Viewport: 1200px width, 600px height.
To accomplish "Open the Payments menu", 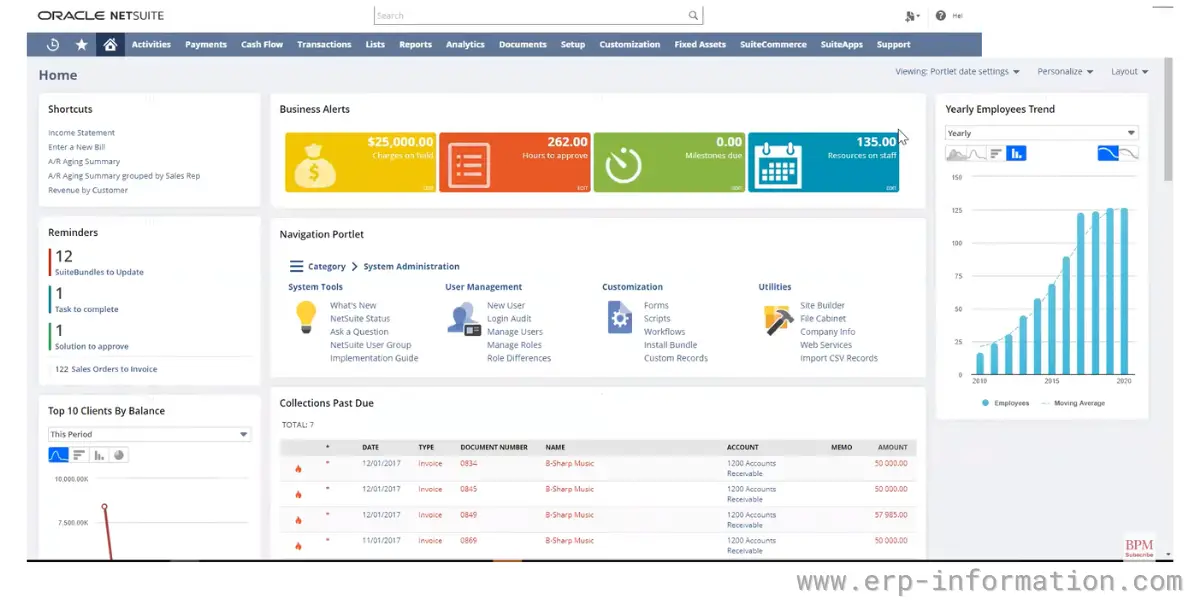I will point(206,45).
